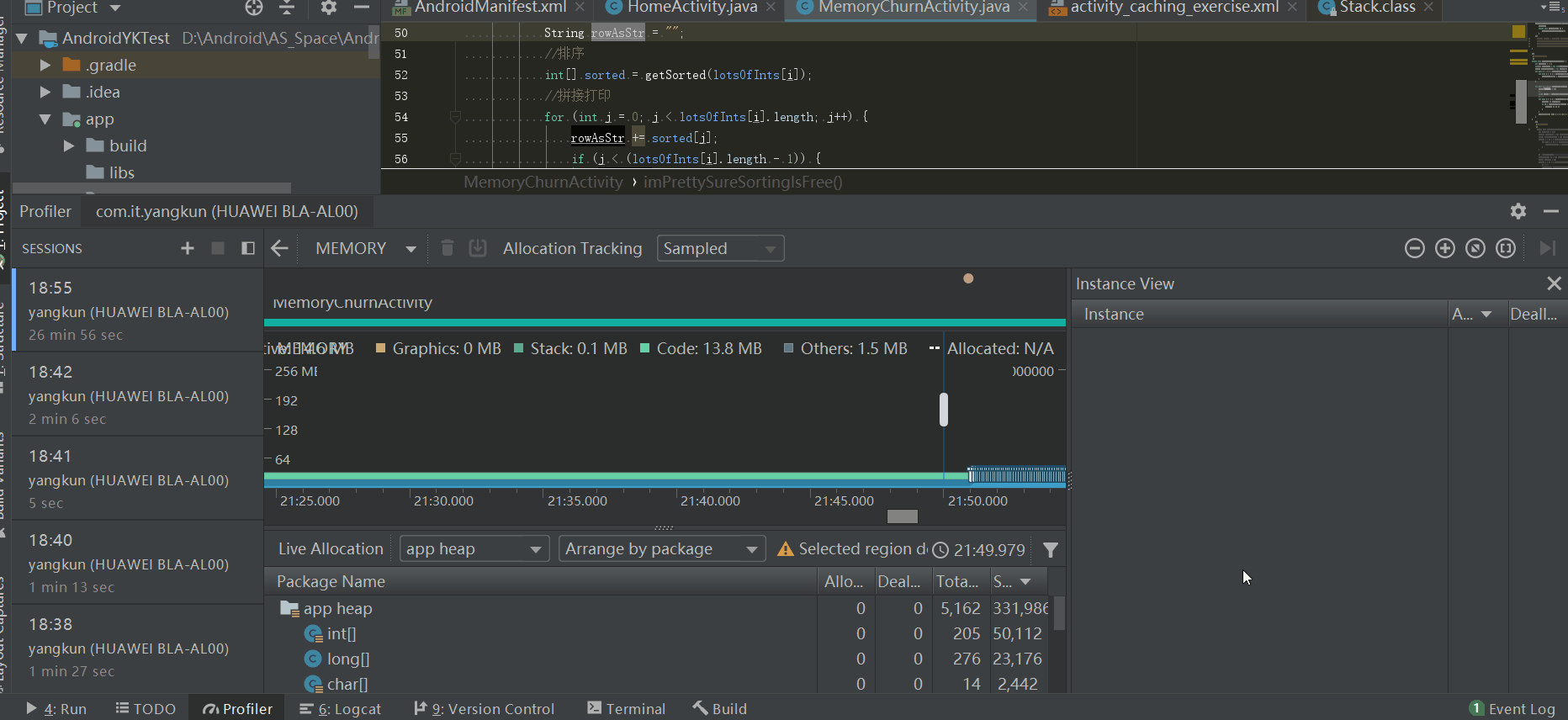1568x720 pixels.
Task: Open the 18:41 session
Action: coord(137,479)
